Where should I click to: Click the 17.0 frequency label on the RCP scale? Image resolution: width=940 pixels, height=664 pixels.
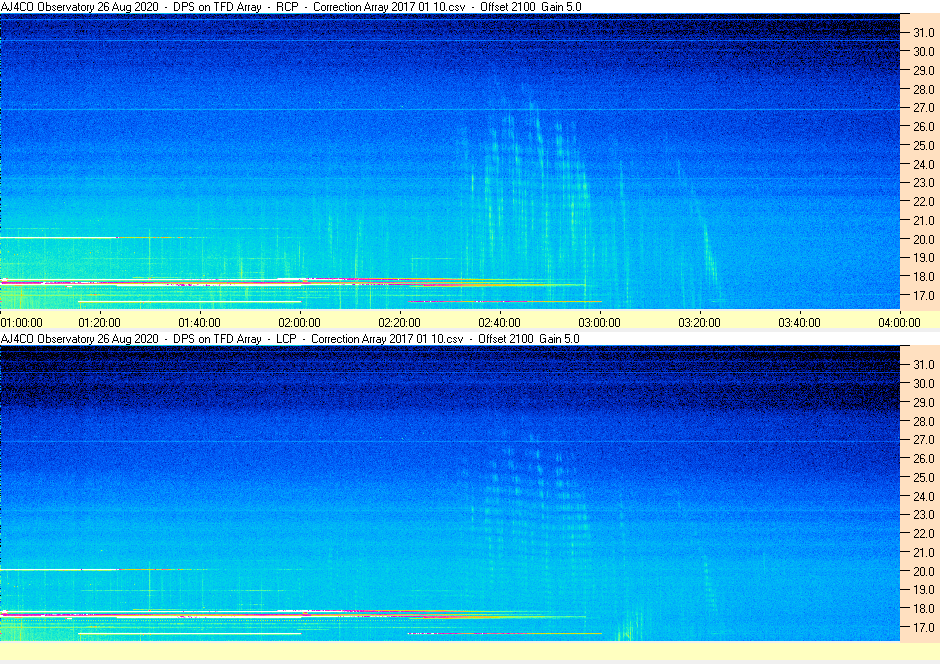[923, 295]
